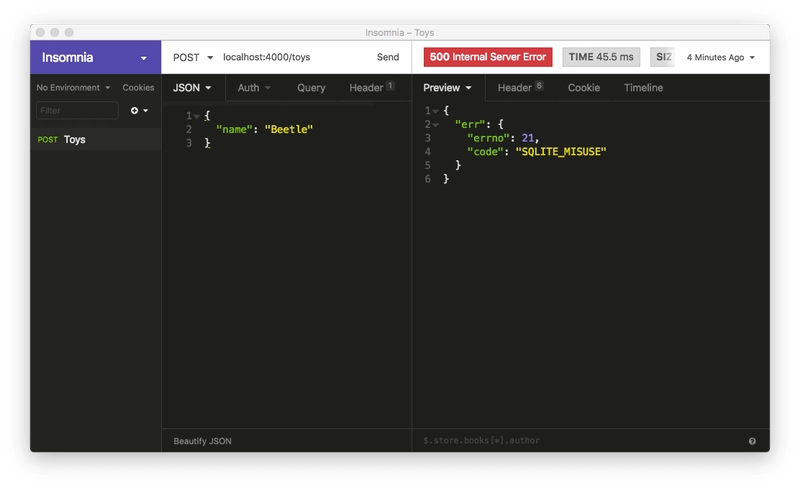Switch to the response Cookie tab
The width and height of the screenshot is (800, 488).
[x=584, y=88]
